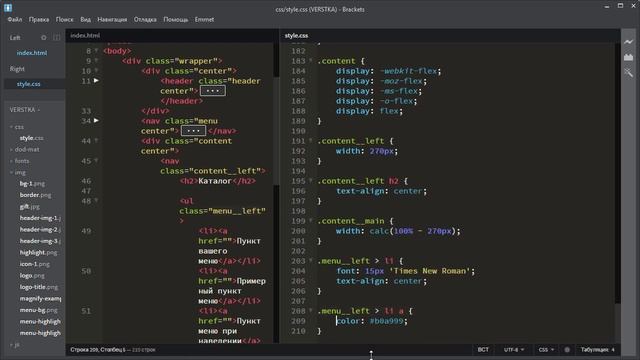The image size is (640, 360).
Task: Open the CSS language mode dropdown
Action: 546,350
